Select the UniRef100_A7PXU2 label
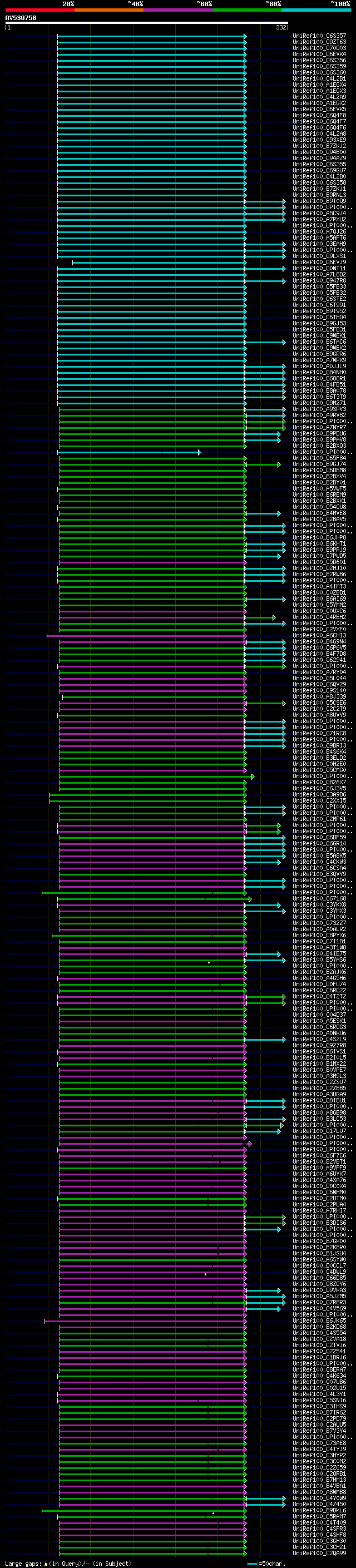Viewport: 356px width, 1568px height. 319,219
